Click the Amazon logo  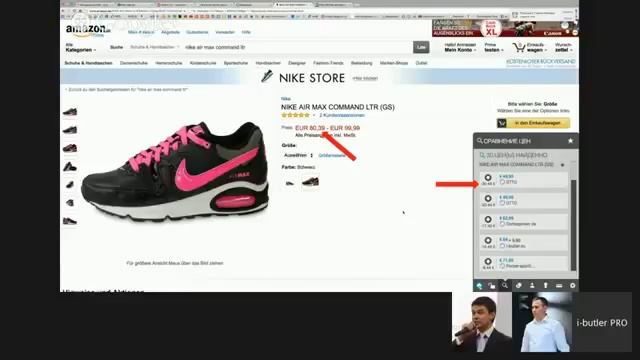[88, 30]
